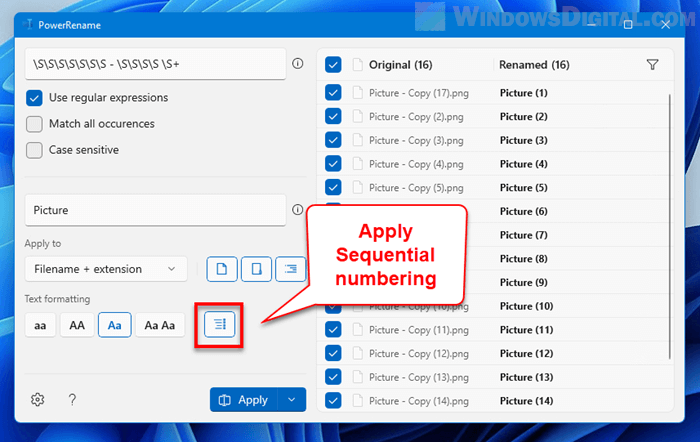The image size is (700, 442).
Task: Click renamed entry 'Picture (1)'
Action: click(x=523, y=93)
